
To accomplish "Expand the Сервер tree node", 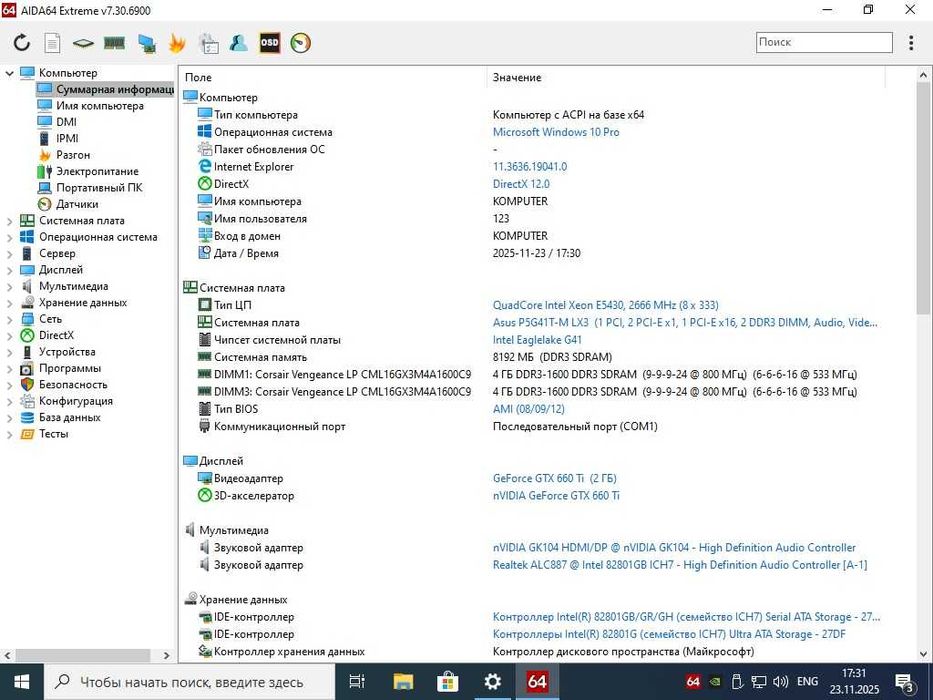I will pyautogui.click(x=9, y=254).
